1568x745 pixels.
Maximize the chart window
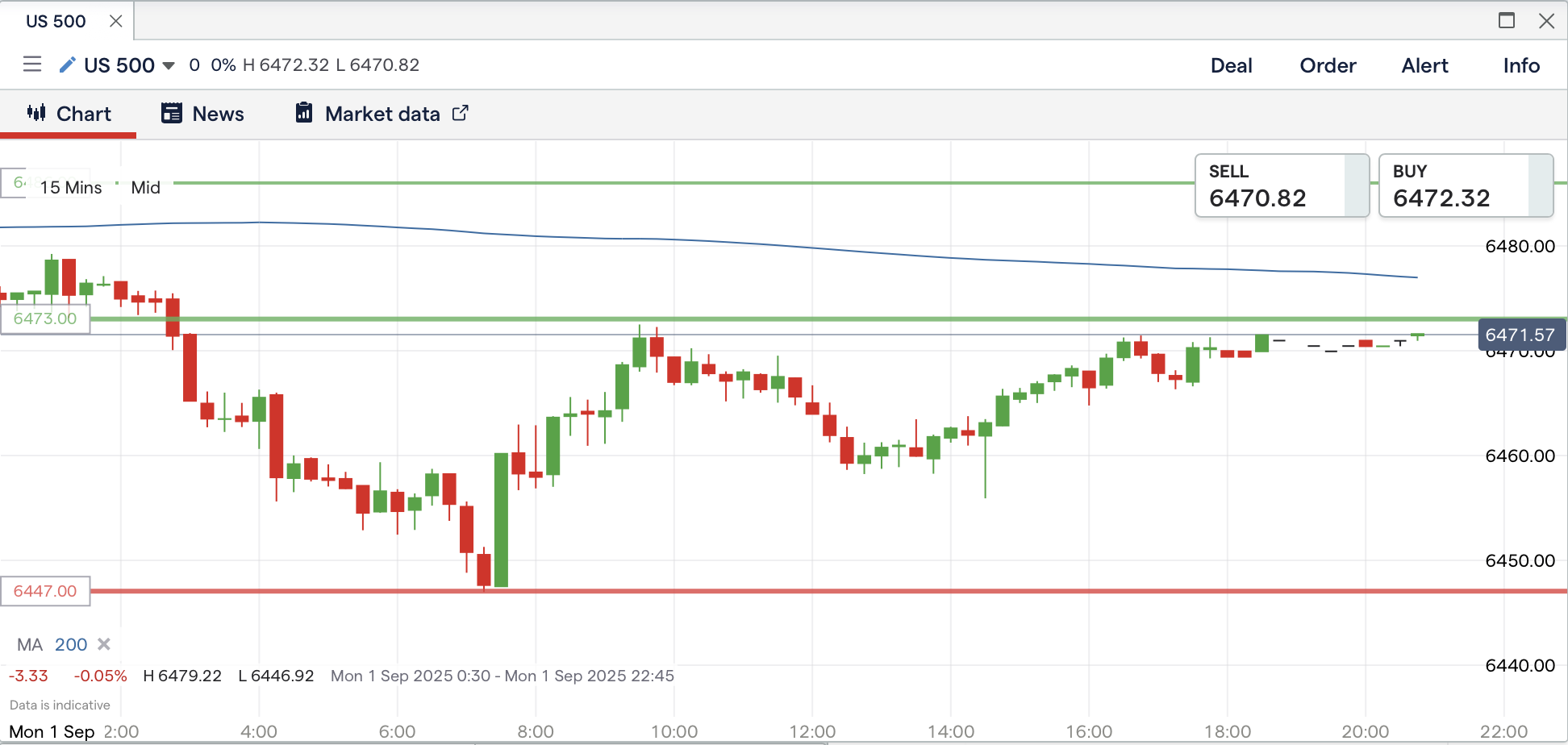pos(1506,21)
